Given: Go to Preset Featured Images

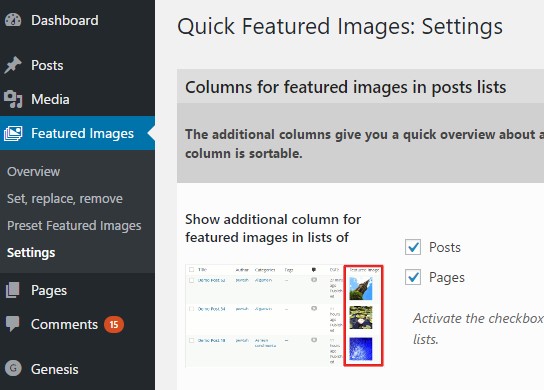Looking at the screenshot, I should (74, 226).
